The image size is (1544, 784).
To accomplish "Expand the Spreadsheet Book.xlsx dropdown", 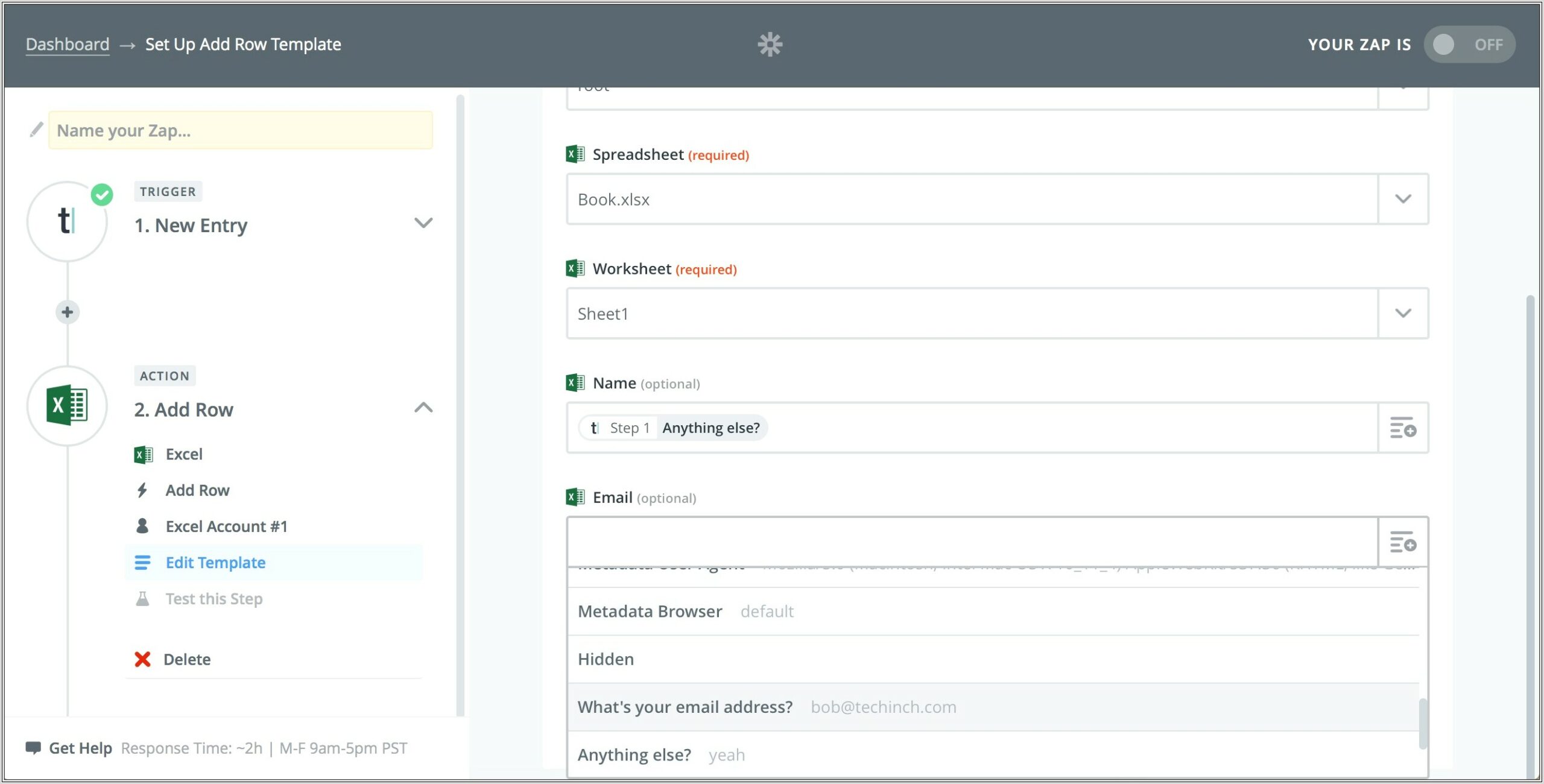I will (1404, 199).
